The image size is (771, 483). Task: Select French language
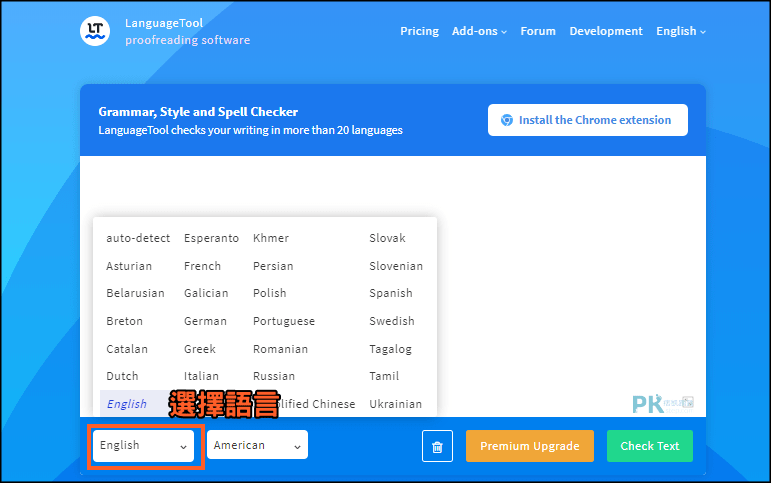[x=202, y=266]
